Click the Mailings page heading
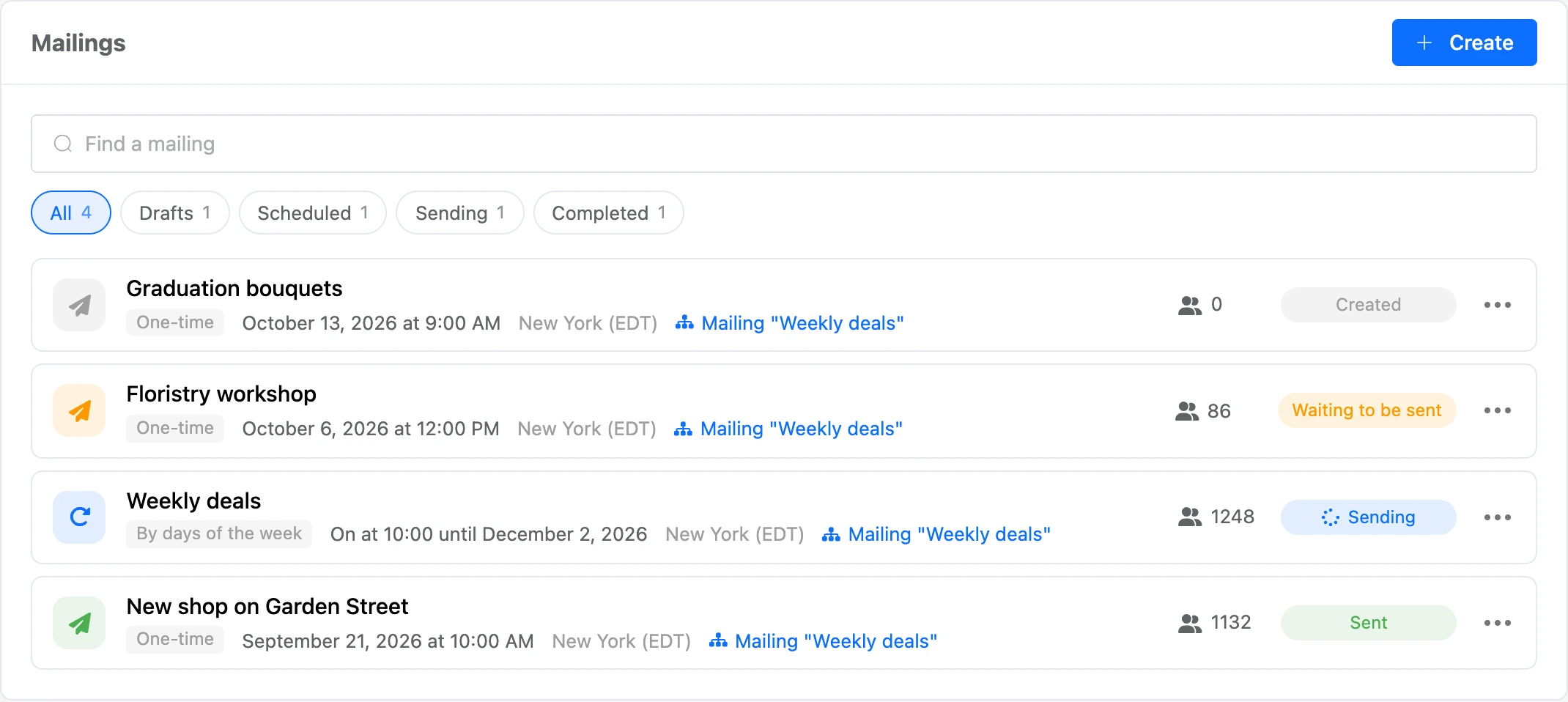 [78, 43]
